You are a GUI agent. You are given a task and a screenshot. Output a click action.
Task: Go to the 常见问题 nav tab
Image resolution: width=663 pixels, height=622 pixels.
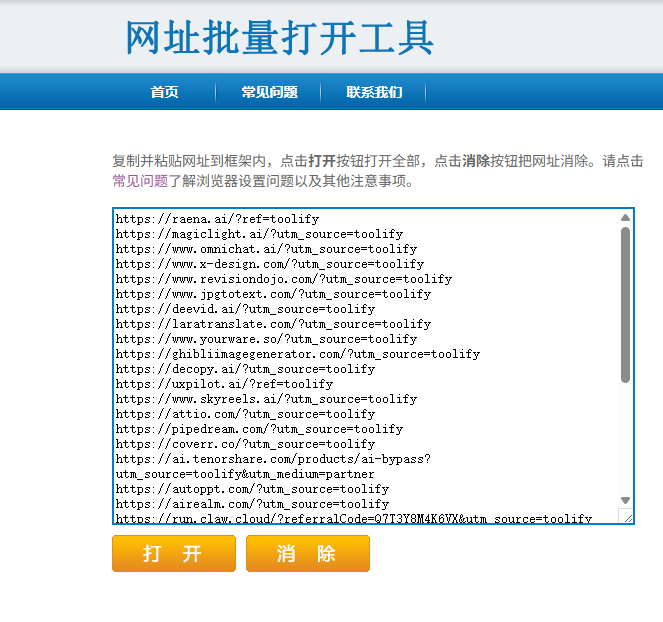click(x=269, y=92)
